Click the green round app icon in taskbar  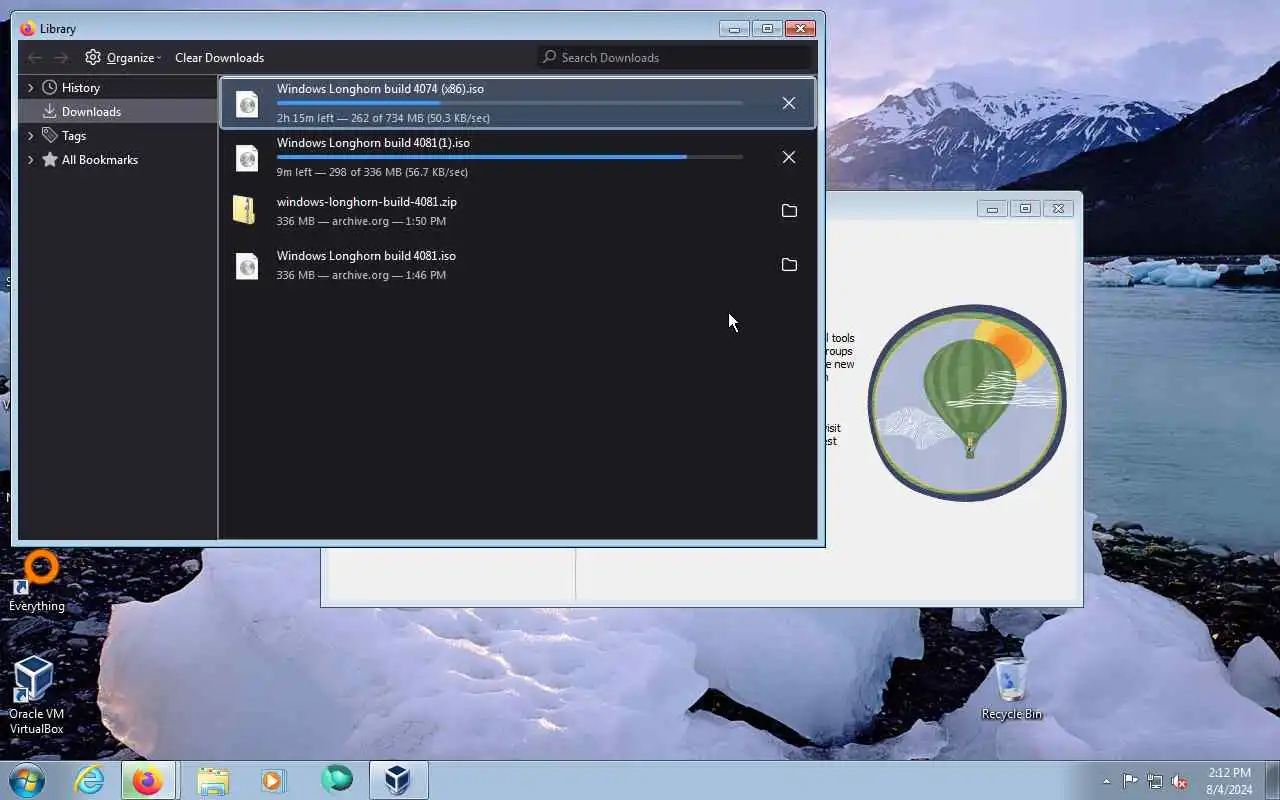(336, 780)
